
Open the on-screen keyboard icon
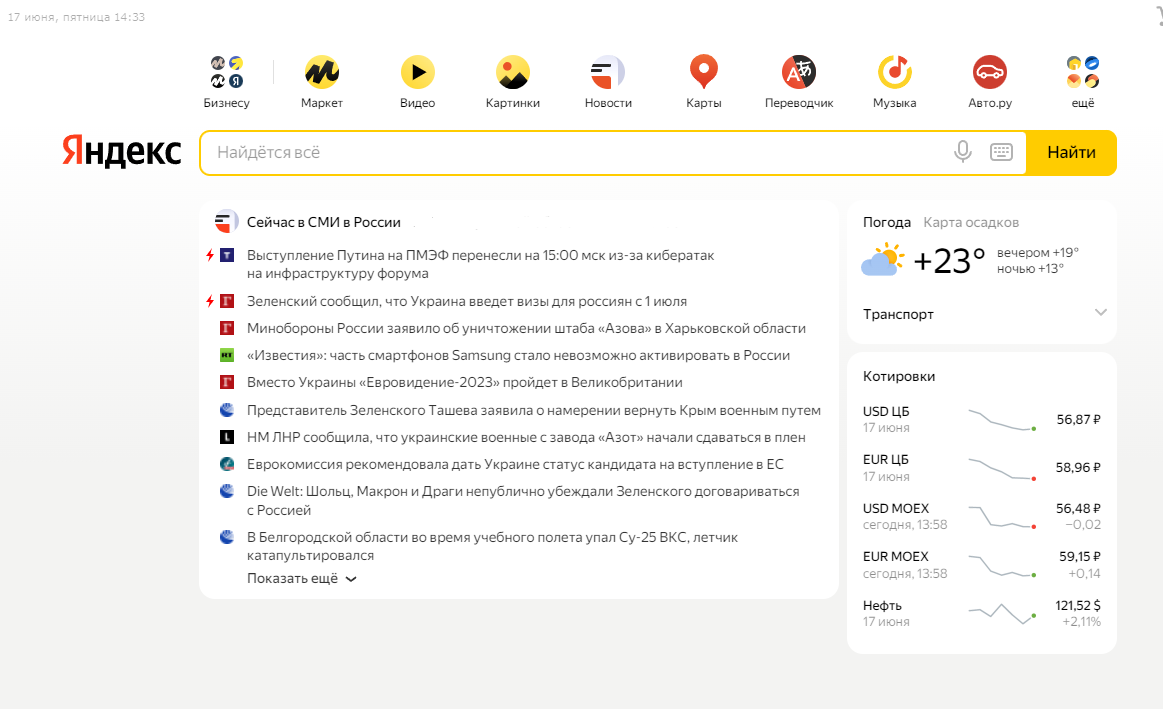pos(1001,152)
